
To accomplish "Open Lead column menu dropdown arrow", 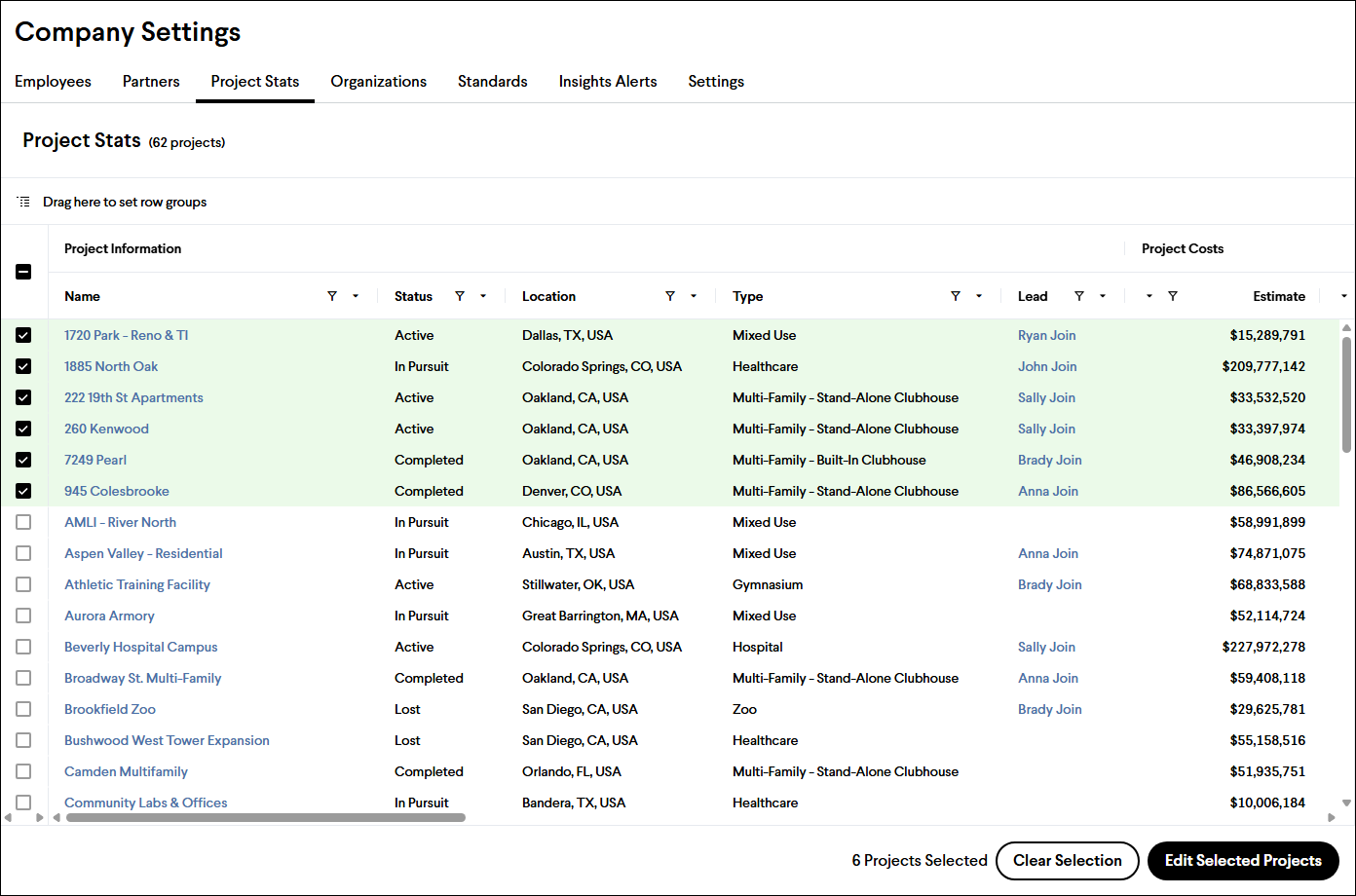I will point(1103,296).
